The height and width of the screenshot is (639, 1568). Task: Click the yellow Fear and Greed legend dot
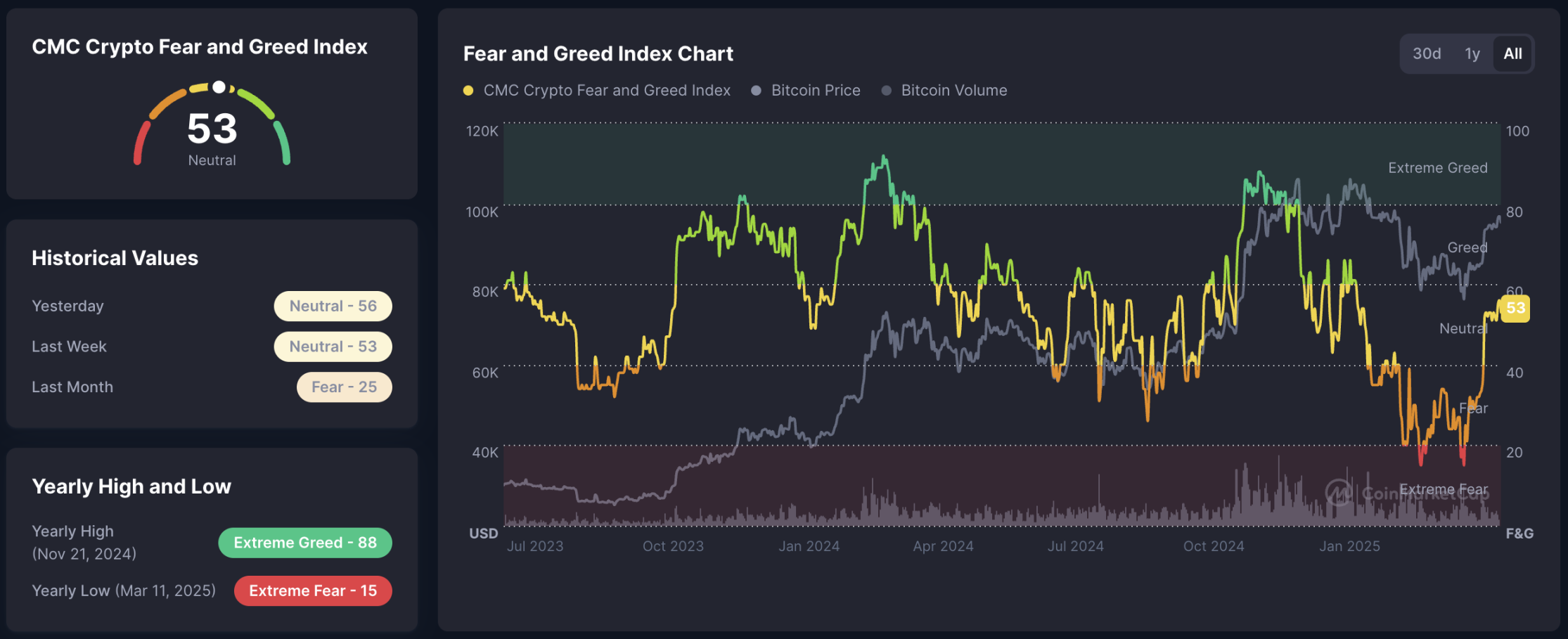[x=468, y=90]
